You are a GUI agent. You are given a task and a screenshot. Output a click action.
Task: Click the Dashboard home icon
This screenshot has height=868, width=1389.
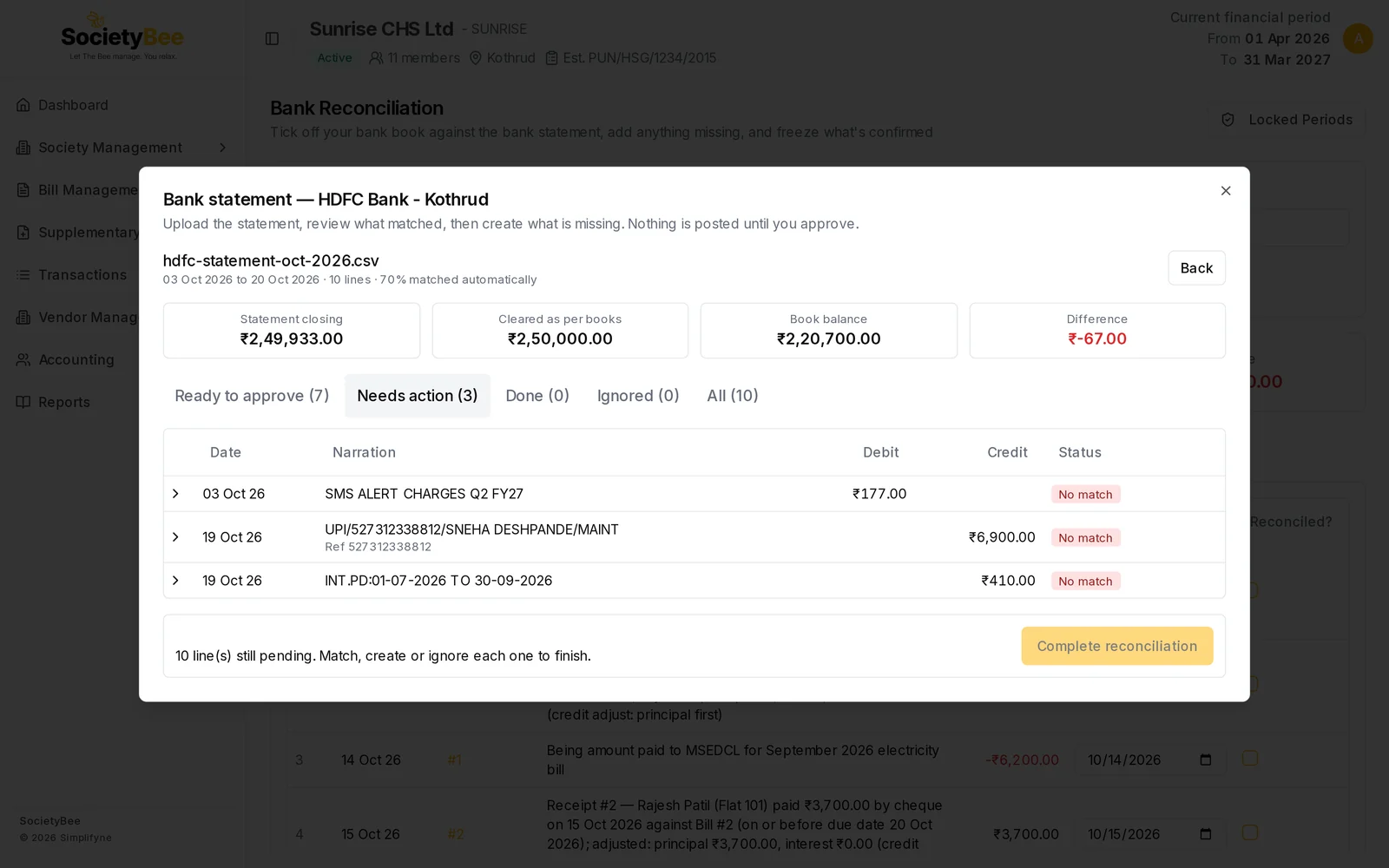(x=23, y=105)
